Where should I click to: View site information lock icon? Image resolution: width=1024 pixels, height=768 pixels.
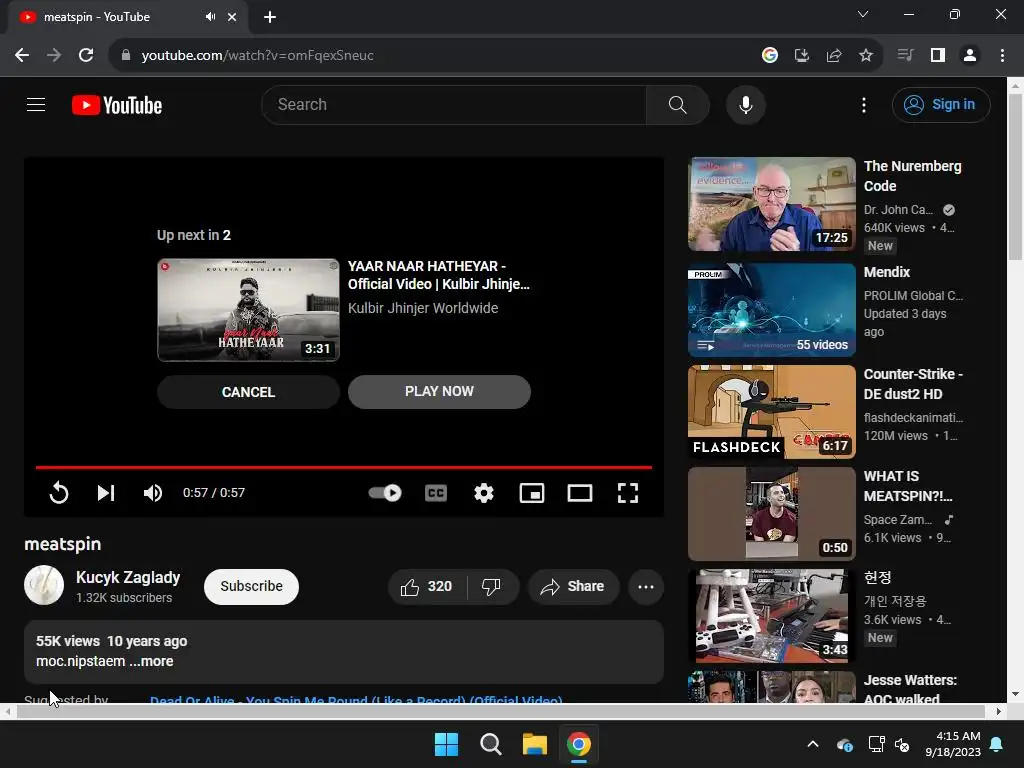126,56
